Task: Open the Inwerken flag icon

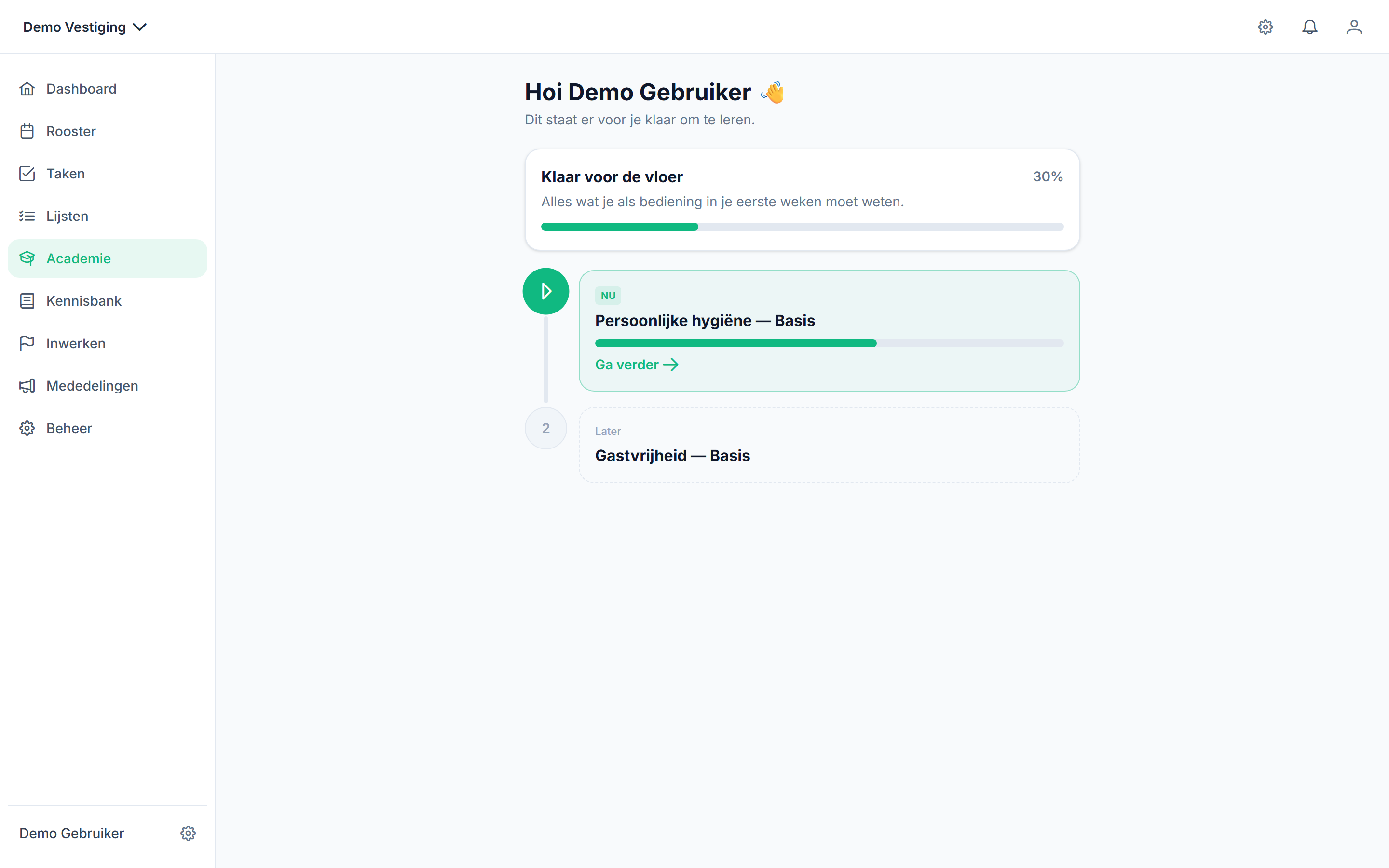Action: coord(27,344)
